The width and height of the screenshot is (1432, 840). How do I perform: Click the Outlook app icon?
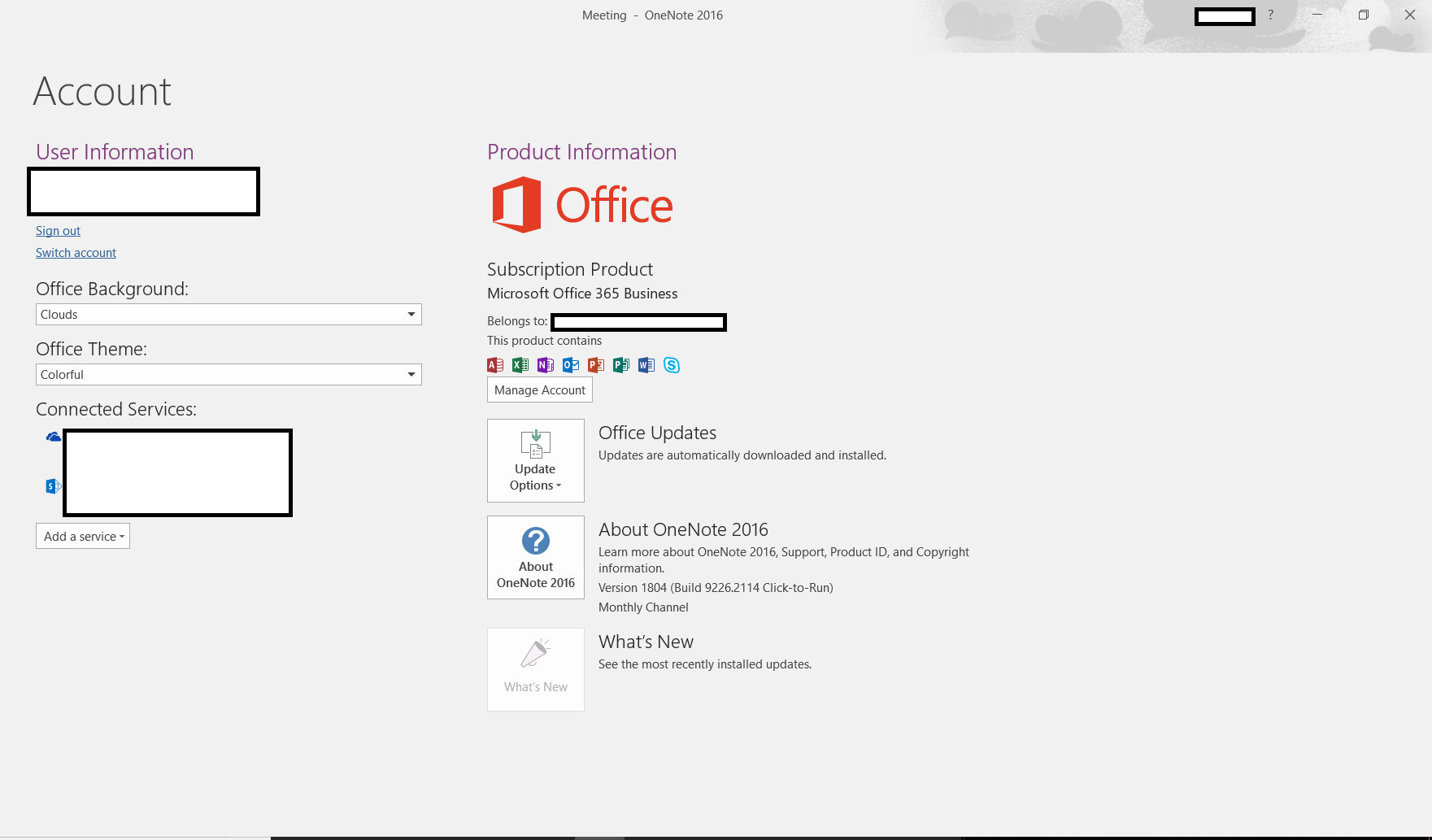click(571, 365)
